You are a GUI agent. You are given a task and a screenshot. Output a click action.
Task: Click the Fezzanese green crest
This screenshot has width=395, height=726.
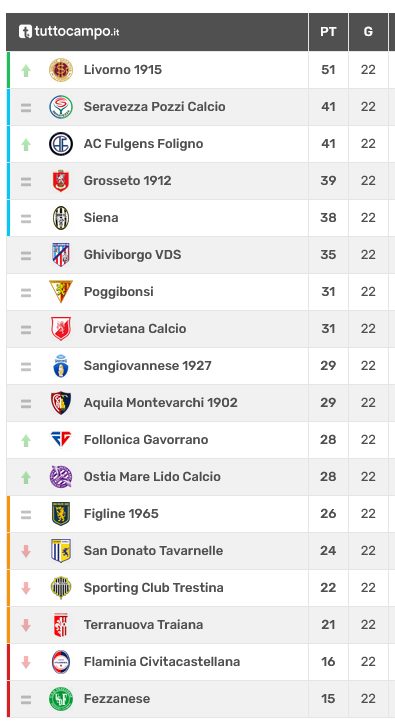pyautogui.click(x=61, y=699)
